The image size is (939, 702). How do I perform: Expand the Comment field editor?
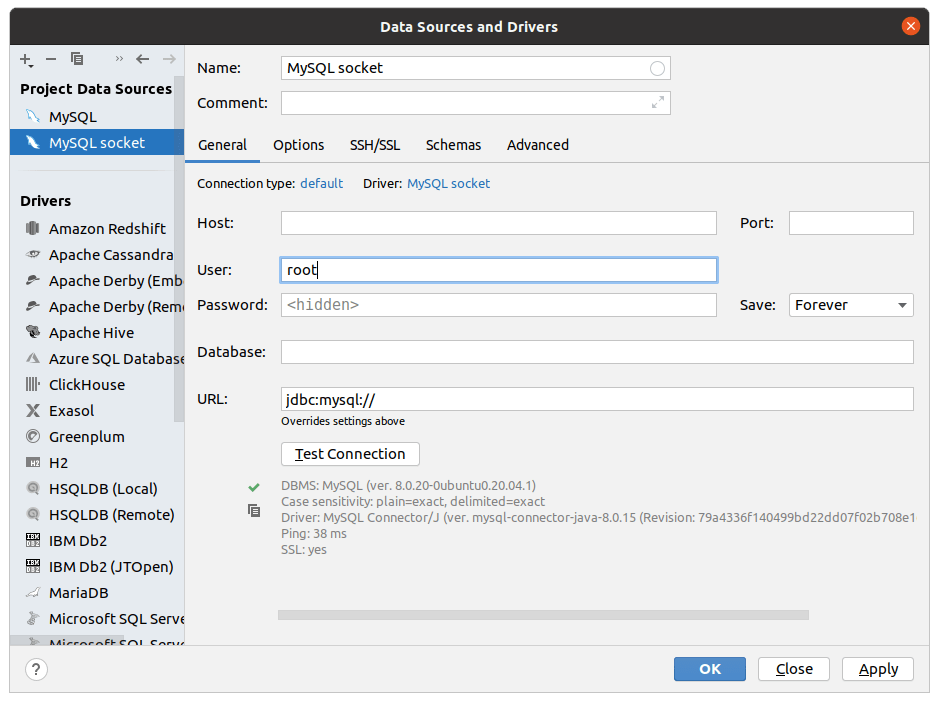[x=657, y=102]
